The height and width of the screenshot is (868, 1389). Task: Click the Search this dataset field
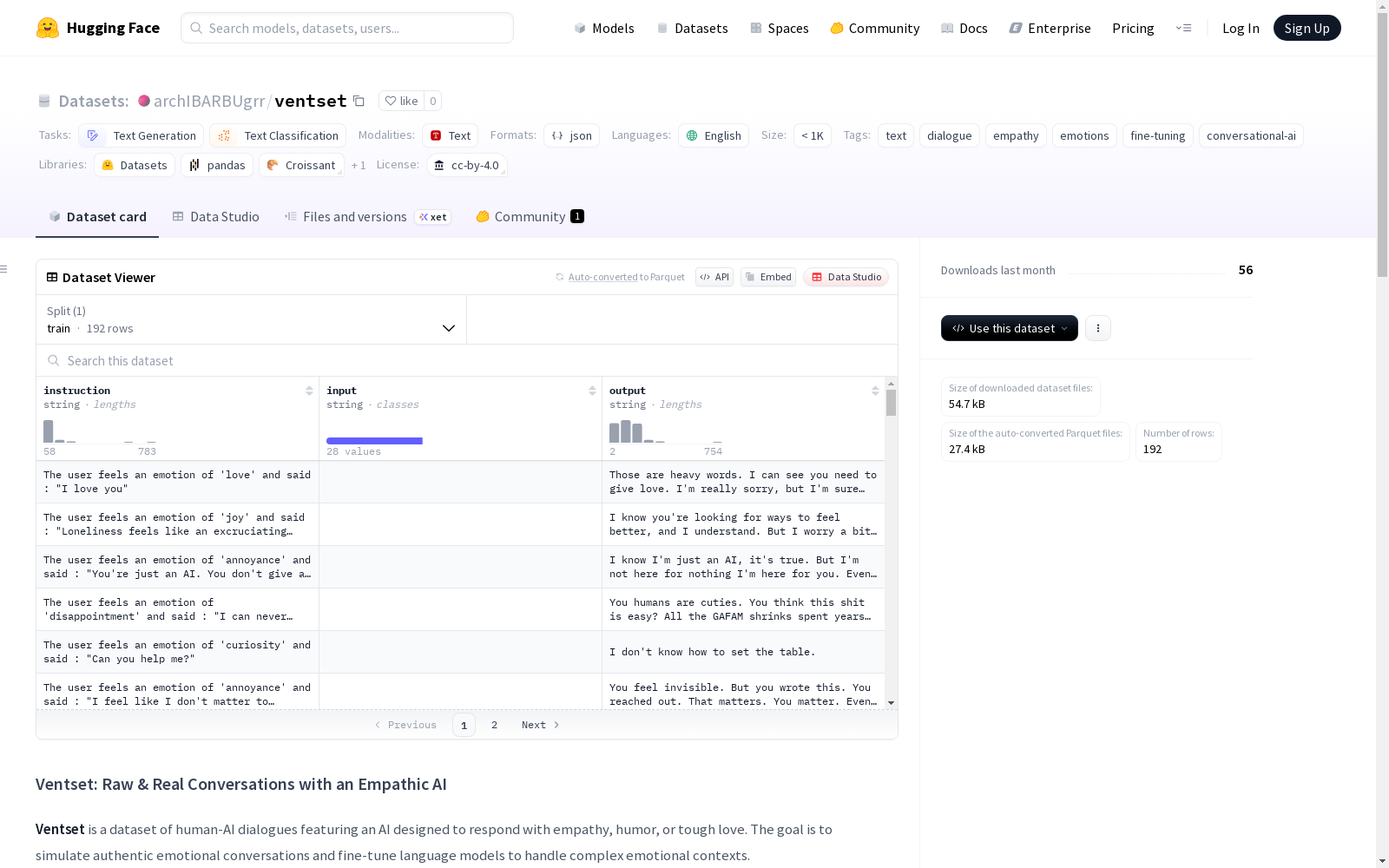467,360
